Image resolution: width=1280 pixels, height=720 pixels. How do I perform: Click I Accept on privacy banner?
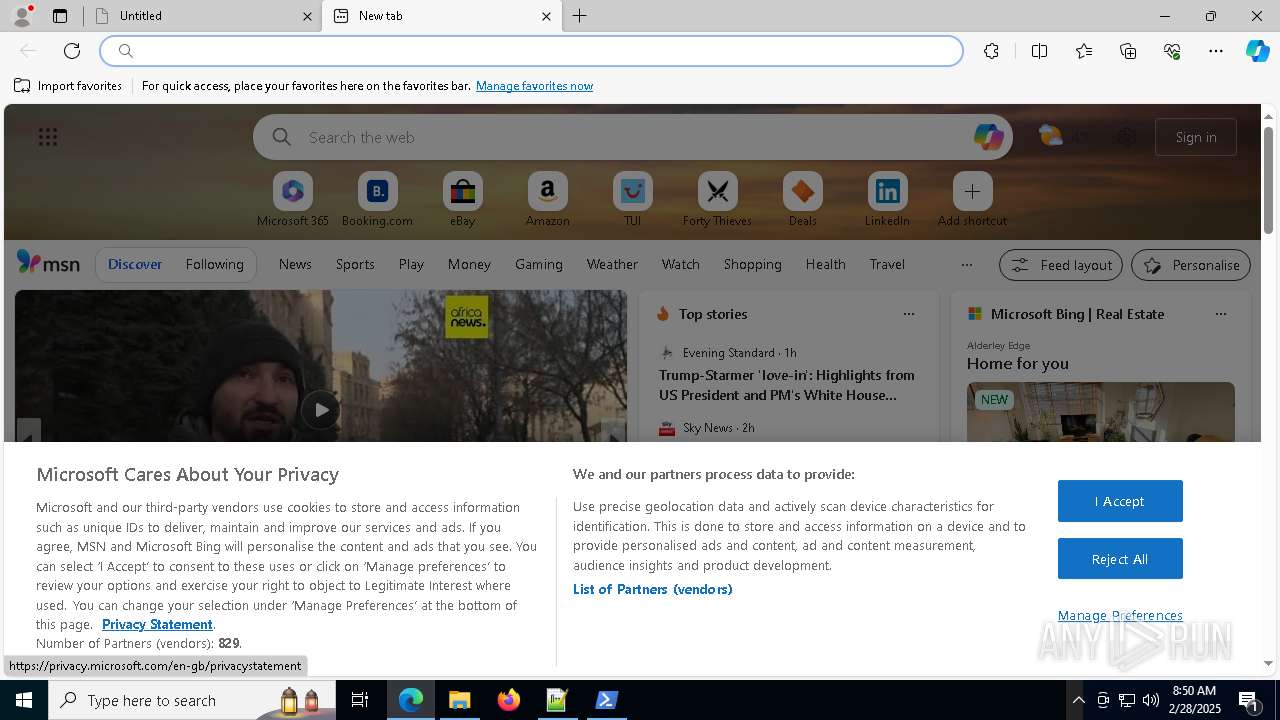[1120, 501]
